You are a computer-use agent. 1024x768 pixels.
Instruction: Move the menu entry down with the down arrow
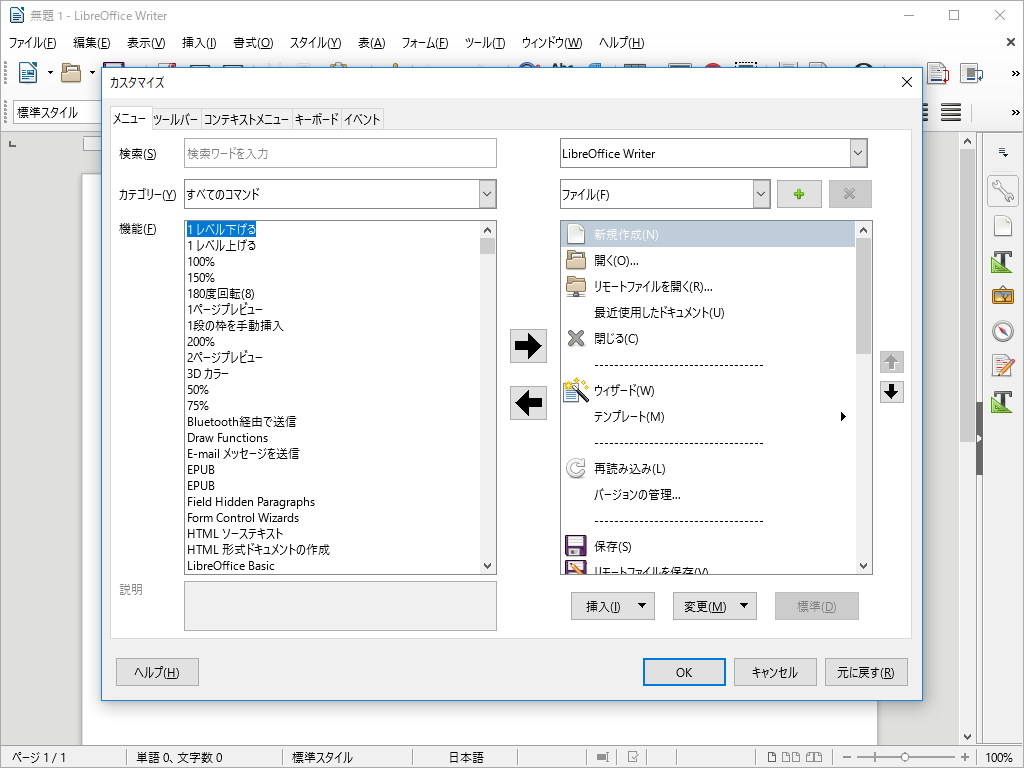tap(891, 392)
